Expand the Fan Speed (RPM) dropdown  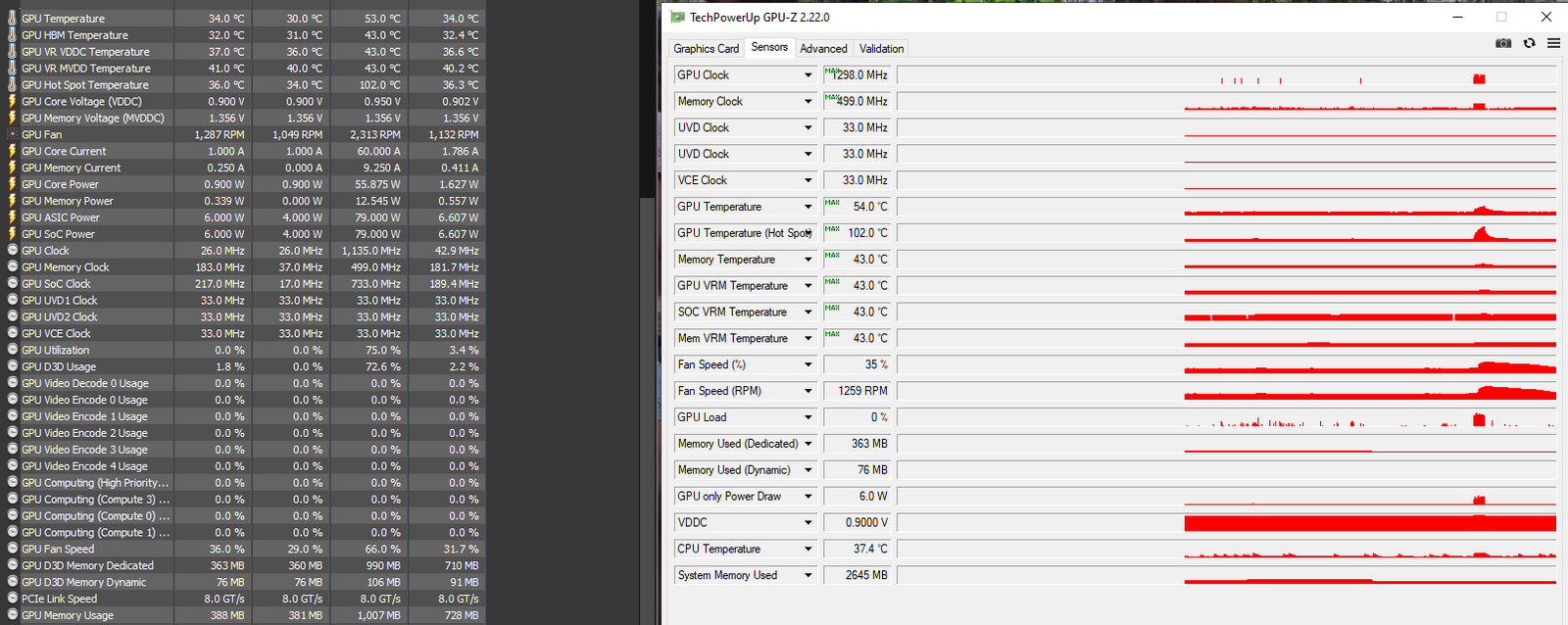[808, 392]
